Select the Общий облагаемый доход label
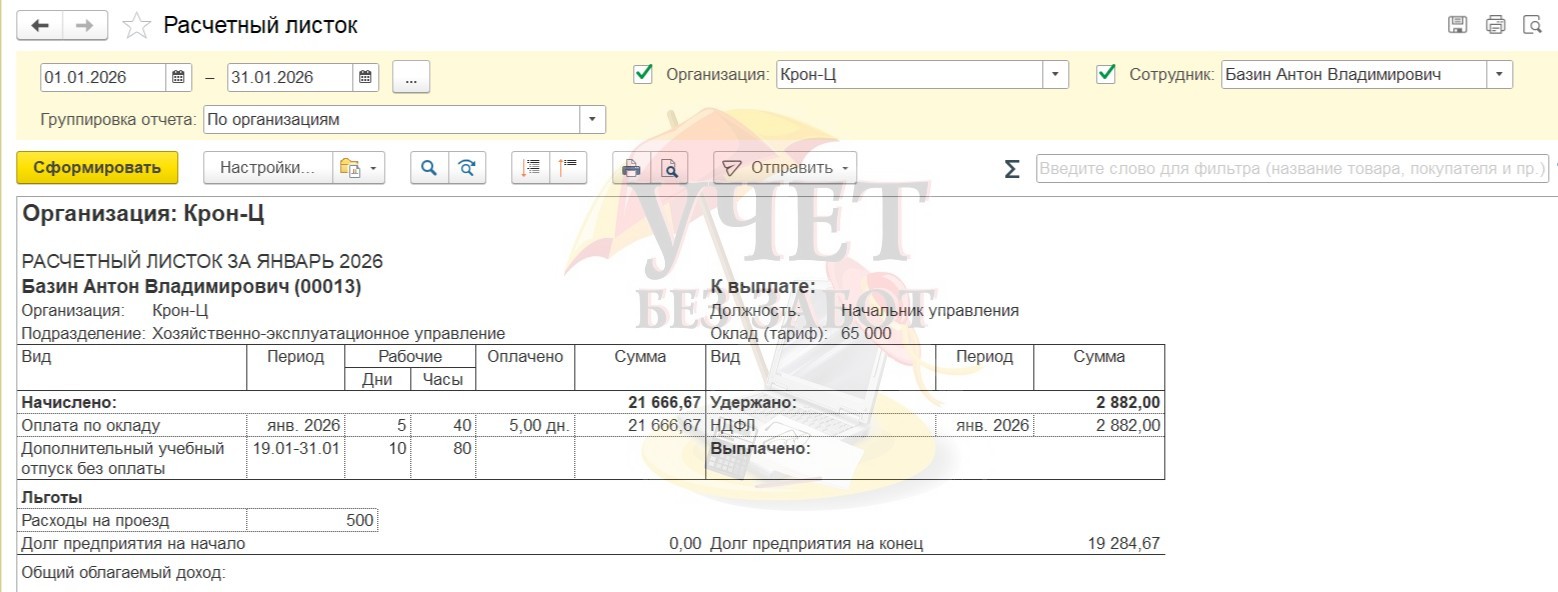 [x=124, y=573]
